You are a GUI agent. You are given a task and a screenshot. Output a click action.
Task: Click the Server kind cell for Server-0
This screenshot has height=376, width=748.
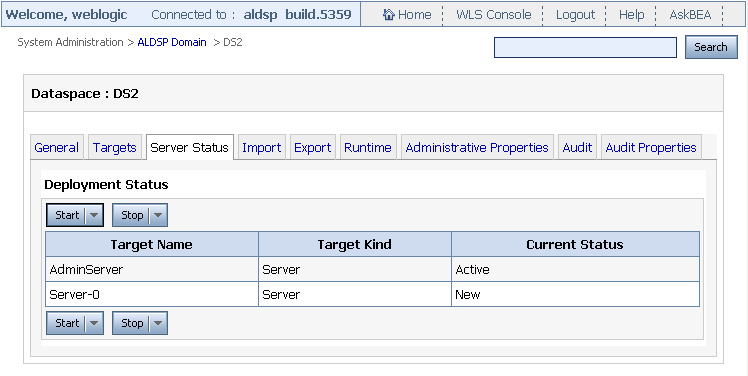point(355,294)
